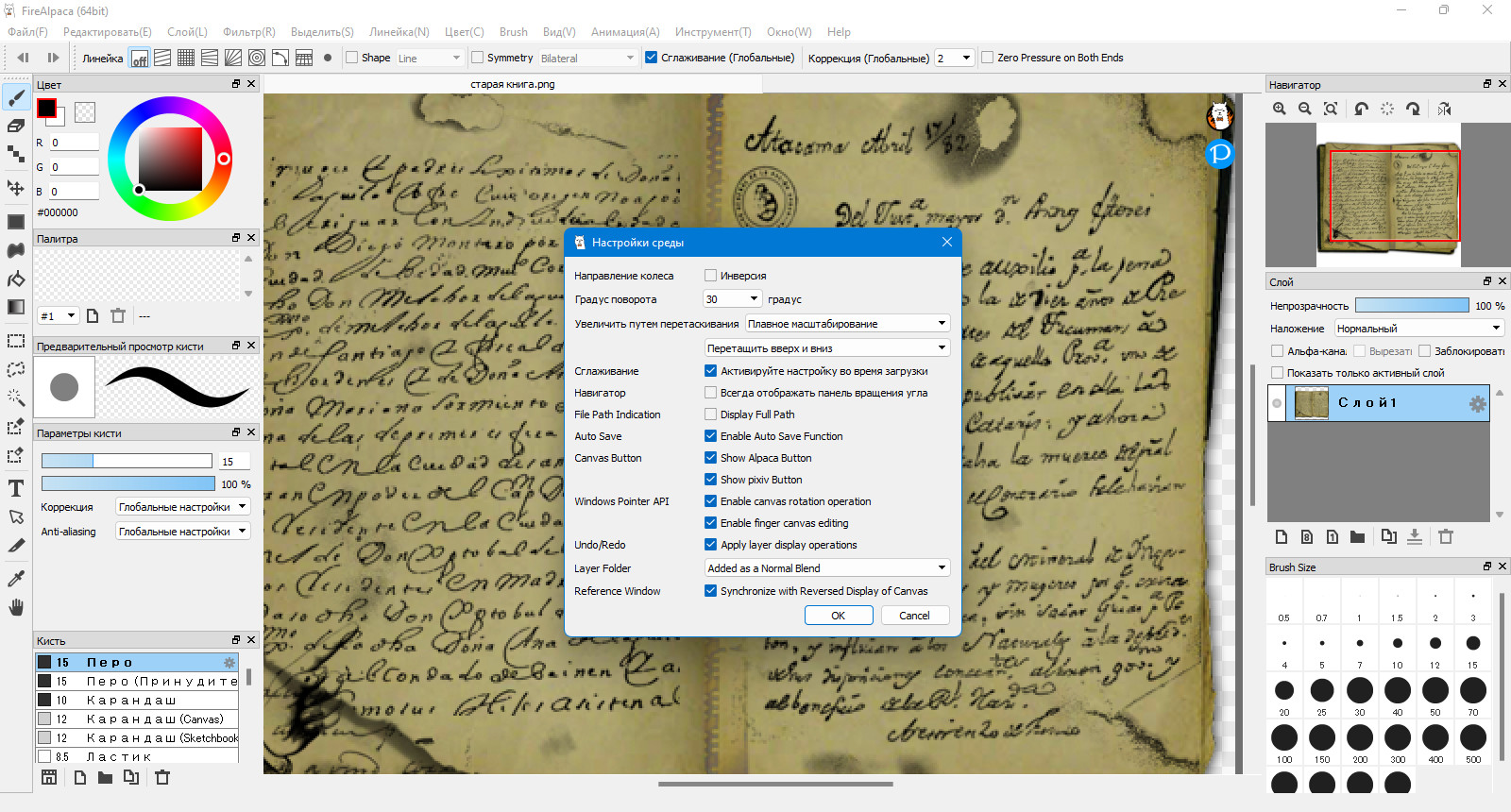This screenshot has width=1511, height=812.
Task: Pick the Eyedropper tool
Action: point(16,578)
